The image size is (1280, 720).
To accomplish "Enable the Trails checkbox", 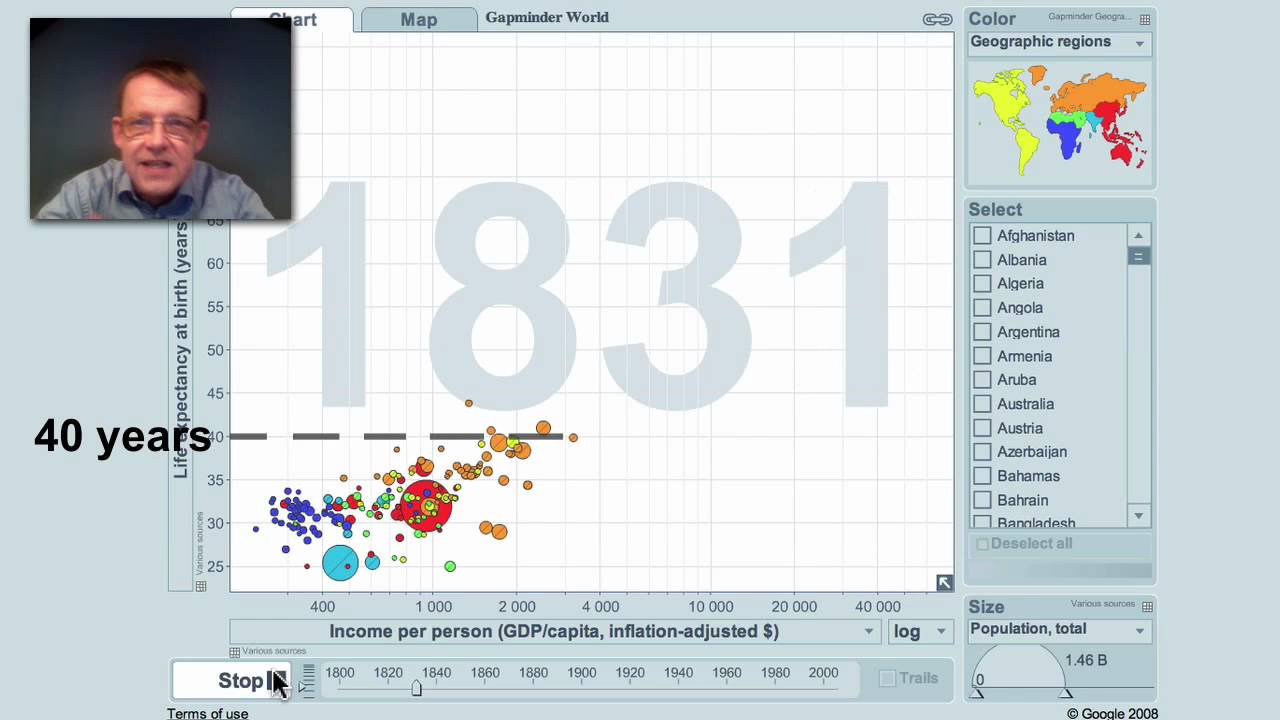I will tap(887, 678).
